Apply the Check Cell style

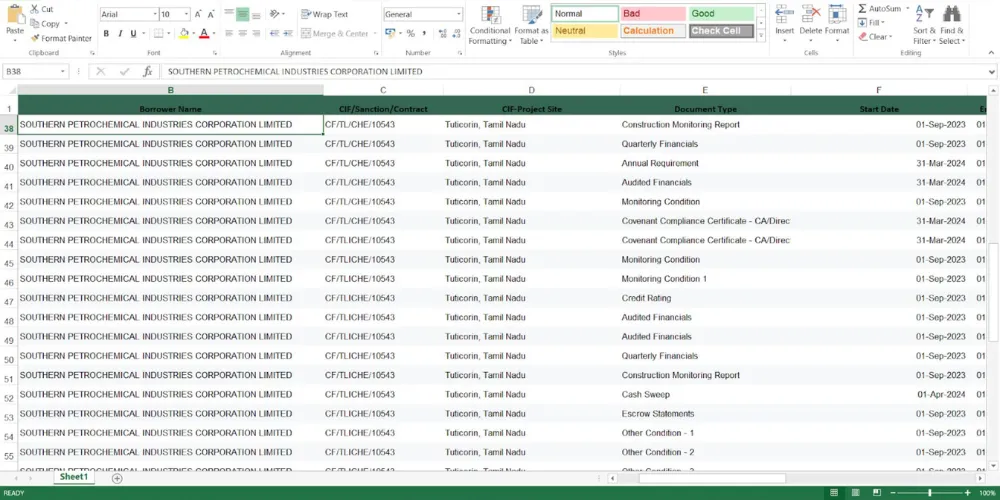[721, 31]
